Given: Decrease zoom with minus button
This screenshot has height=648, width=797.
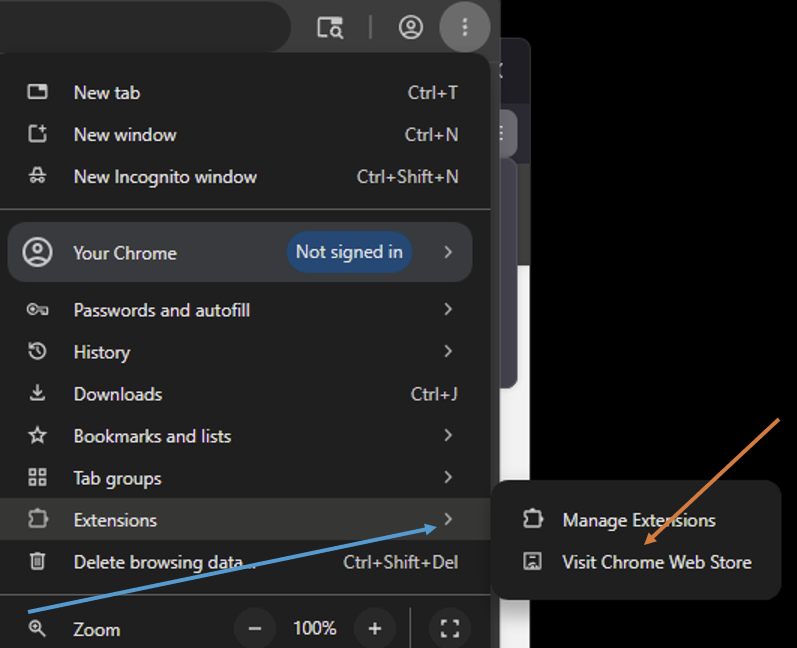Looking at the screenshot, I should pos(255,629).
